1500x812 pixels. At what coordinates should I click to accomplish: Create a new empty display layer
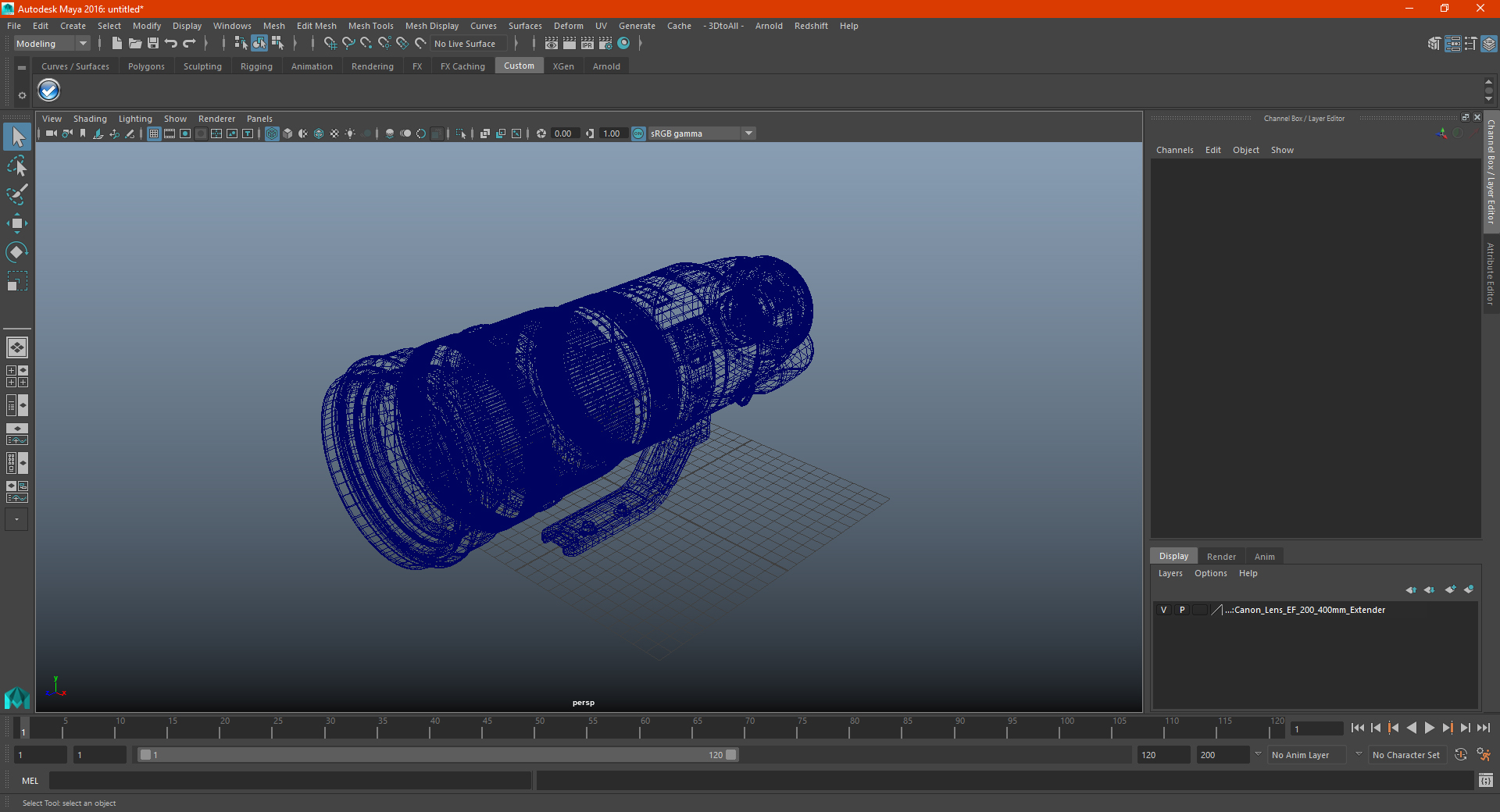pos(1450,589)
